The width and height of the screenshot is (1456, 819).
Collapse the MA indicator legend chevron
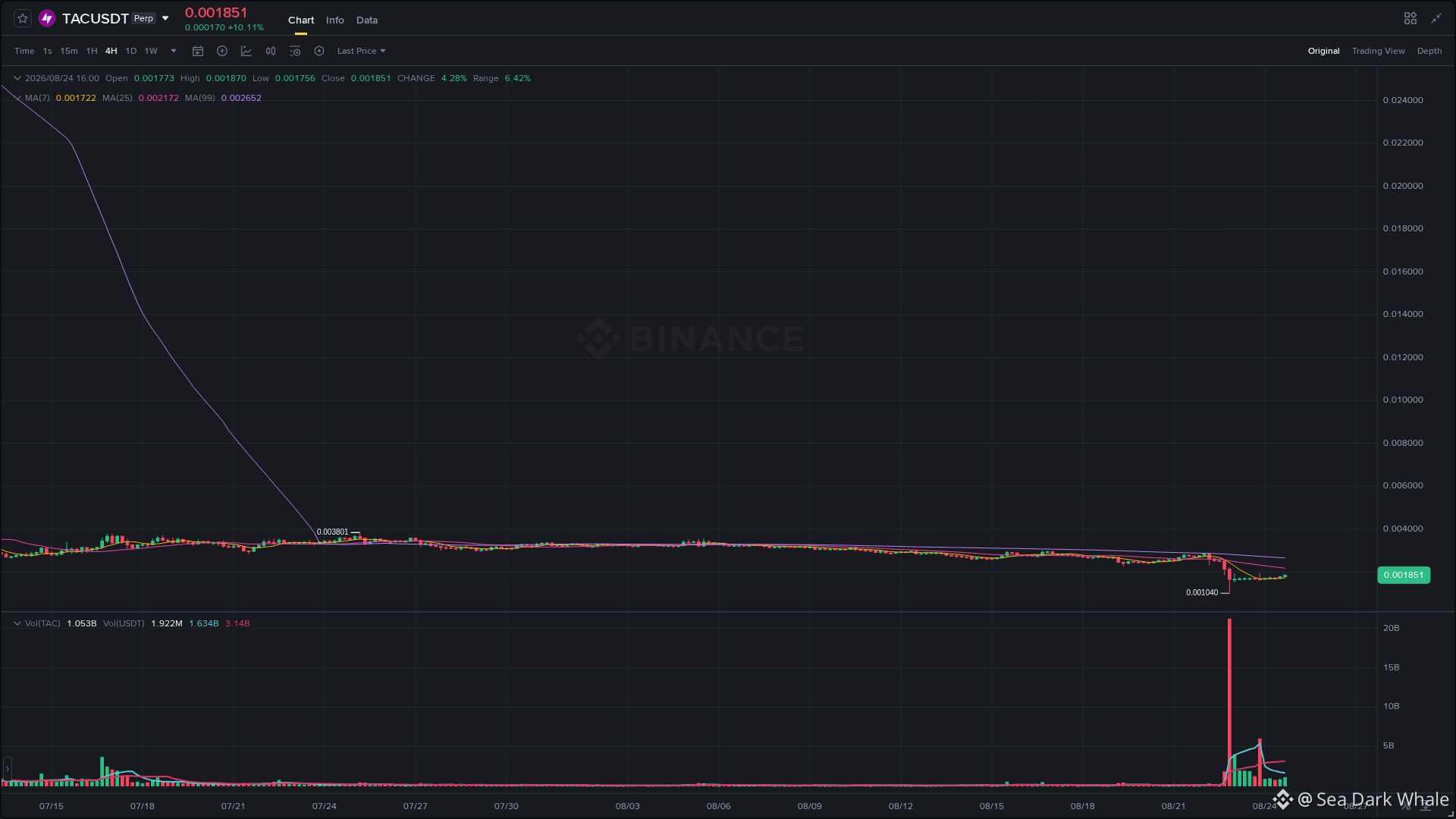pyautogui.click(x=17, y=98)
